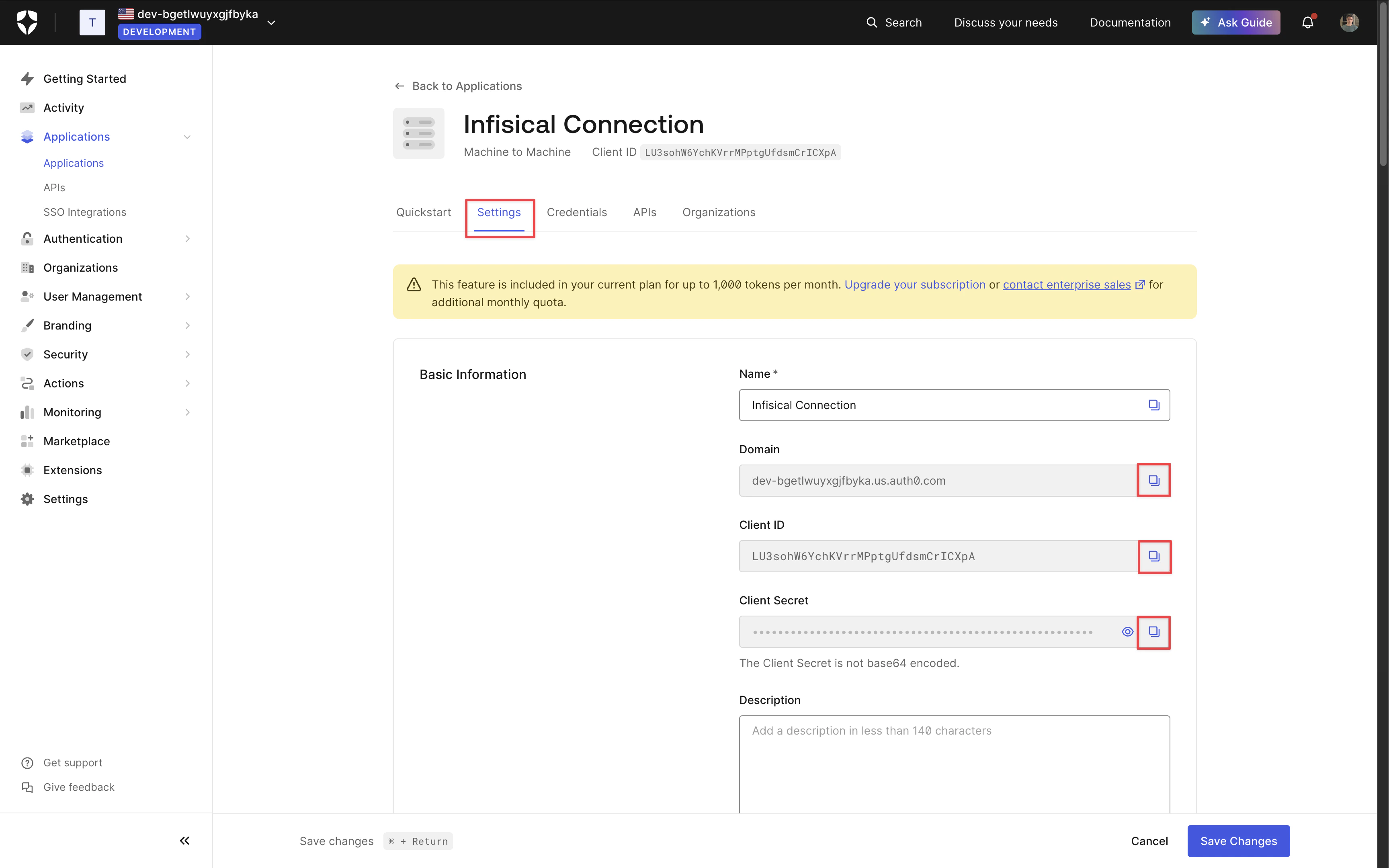Click the Monitoring bar chart icon
This screenshot has width=1389, height=868.
click(27, 412)
